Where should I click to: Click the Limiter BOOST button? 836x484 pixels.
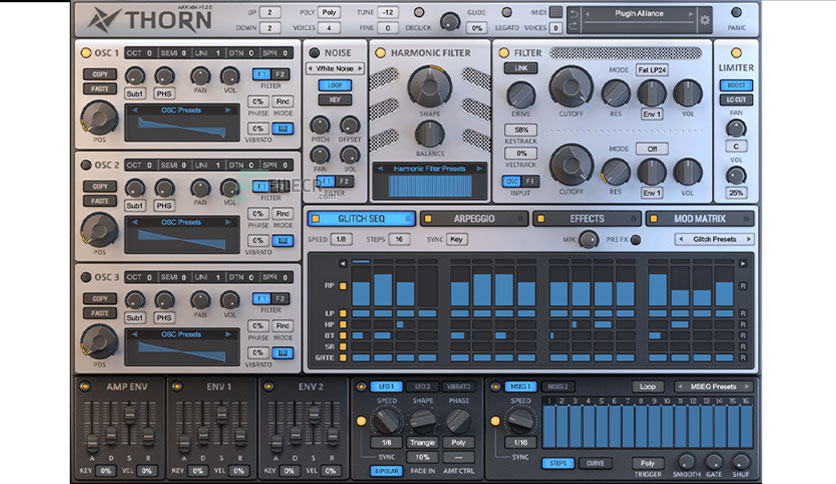[736, 85]
